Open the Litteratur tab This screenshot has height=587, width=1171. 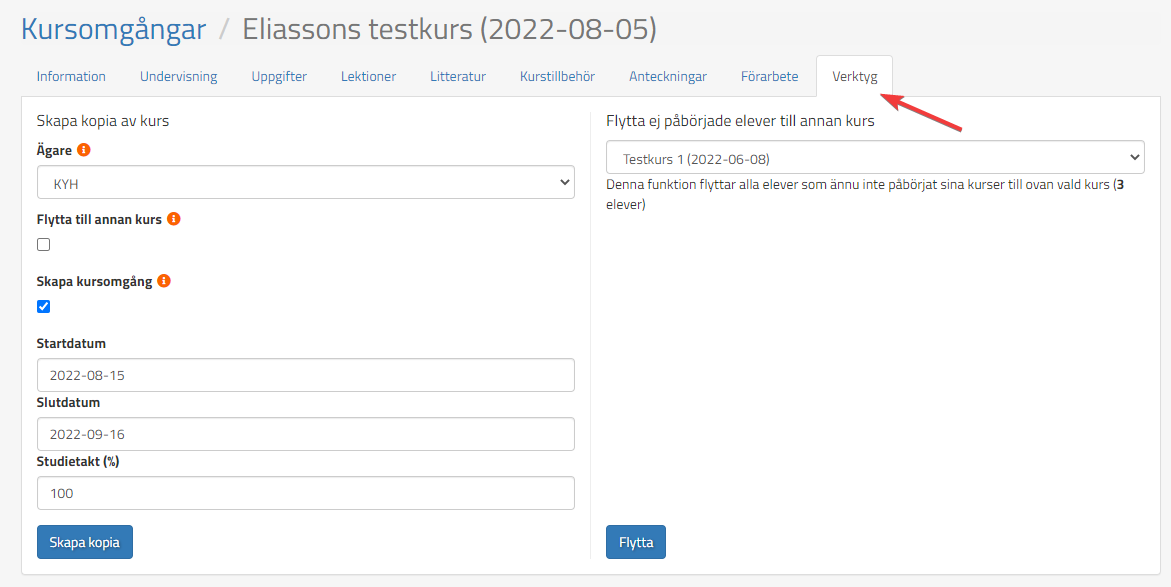point(458,77)
